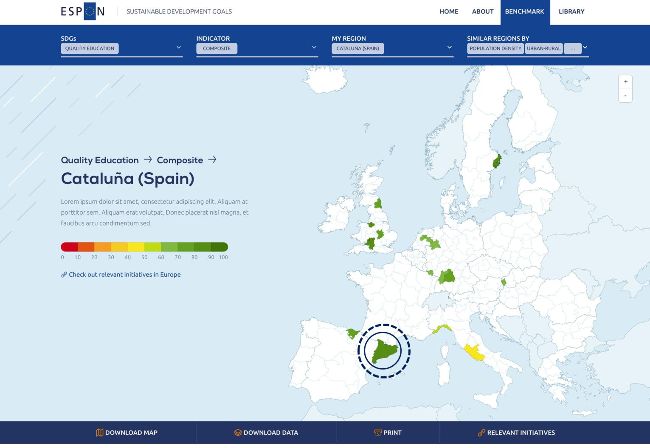Click the Download Map button
650x448 pixels.
tap(126, 433)
